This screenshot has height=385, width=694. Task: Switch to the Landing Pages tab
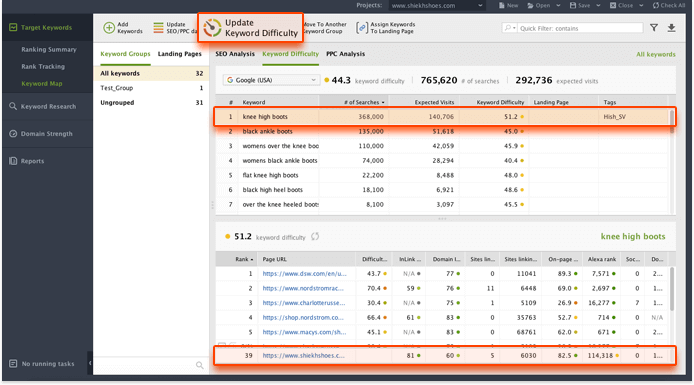click(180, 54)
